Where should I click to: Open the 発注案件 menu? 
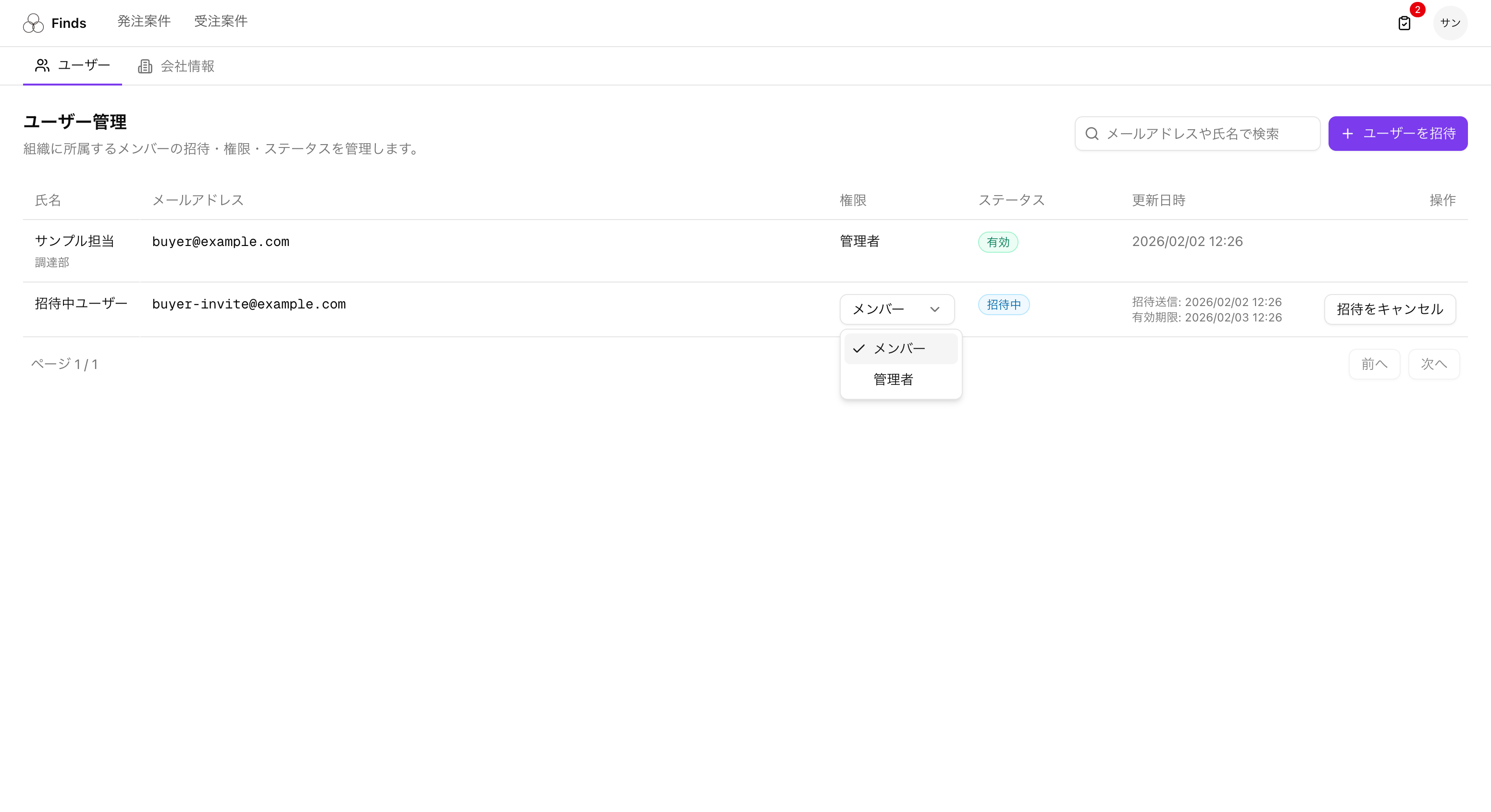coord(144,22)
